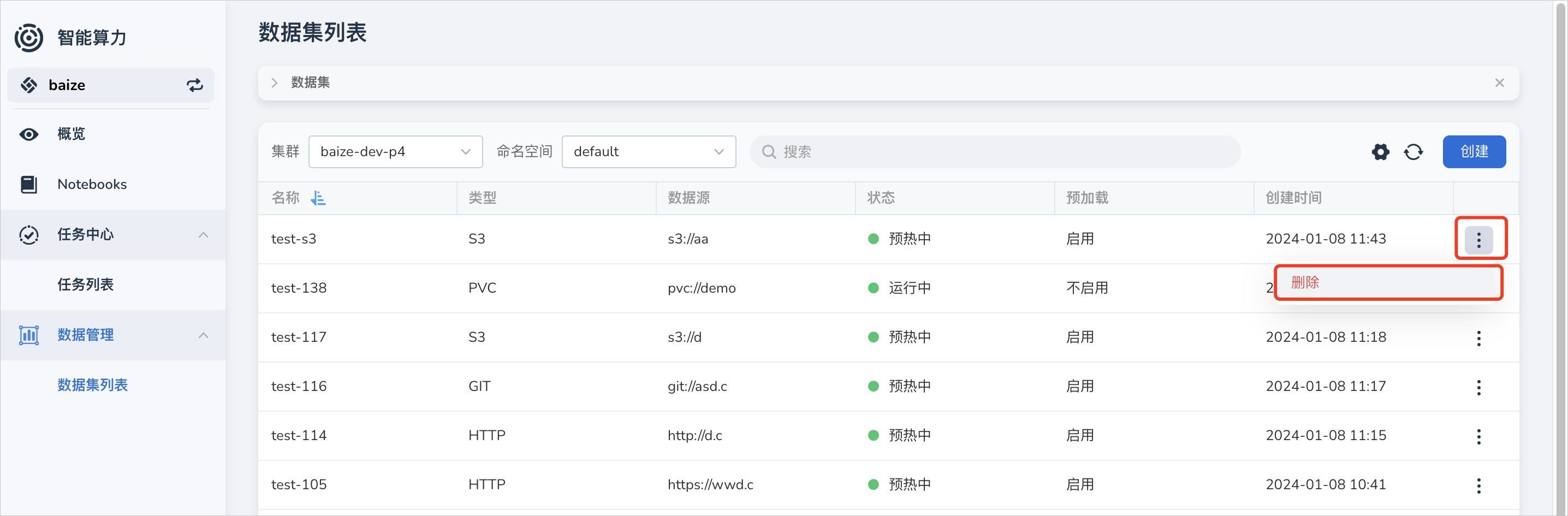Open 数据集列表 in sidebar
This screenshot has height=516, width=1568.
tap(92, 385)
